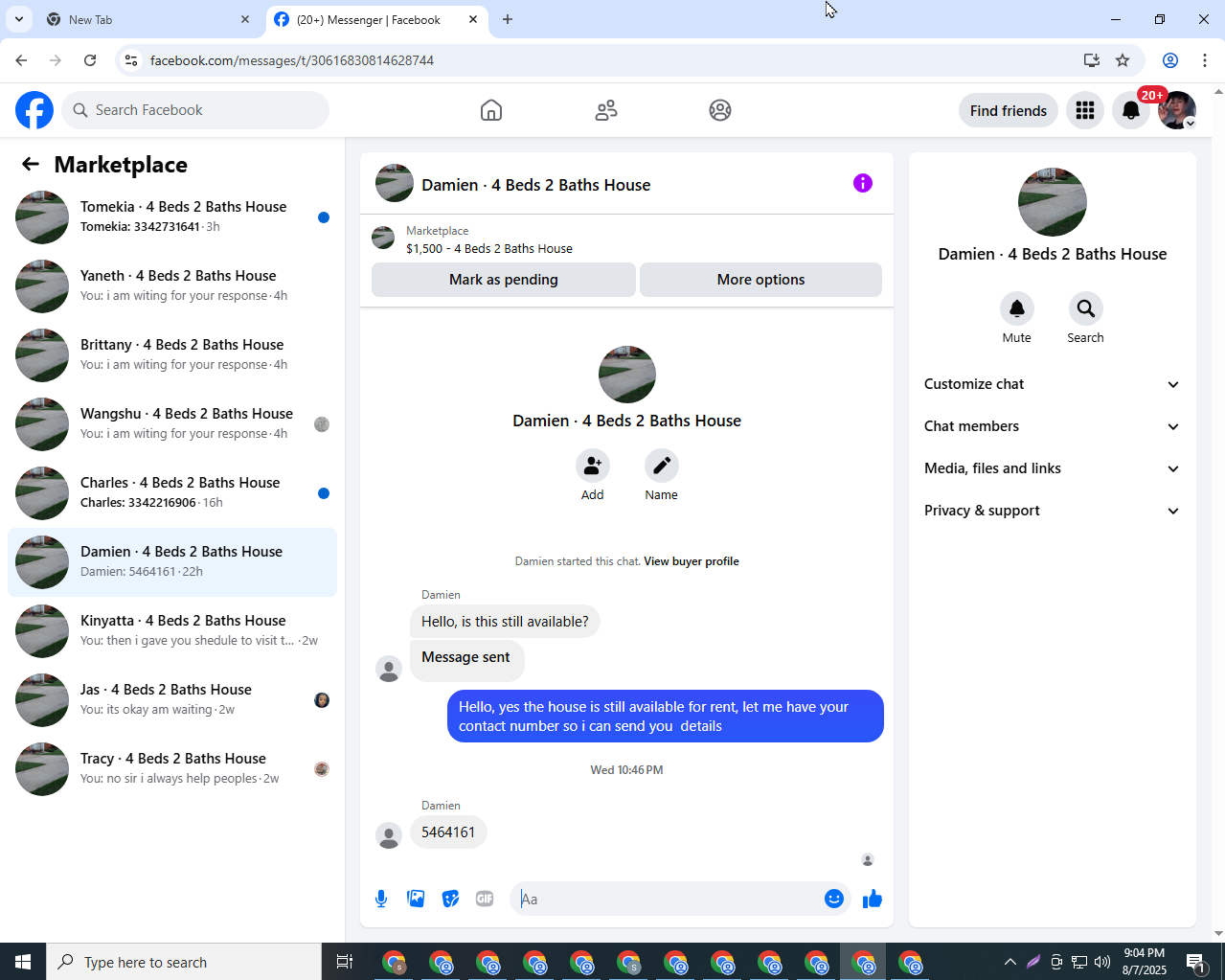Click the Facebook logo
This screenshot has height=980, width=1225.
coord(34,110)
